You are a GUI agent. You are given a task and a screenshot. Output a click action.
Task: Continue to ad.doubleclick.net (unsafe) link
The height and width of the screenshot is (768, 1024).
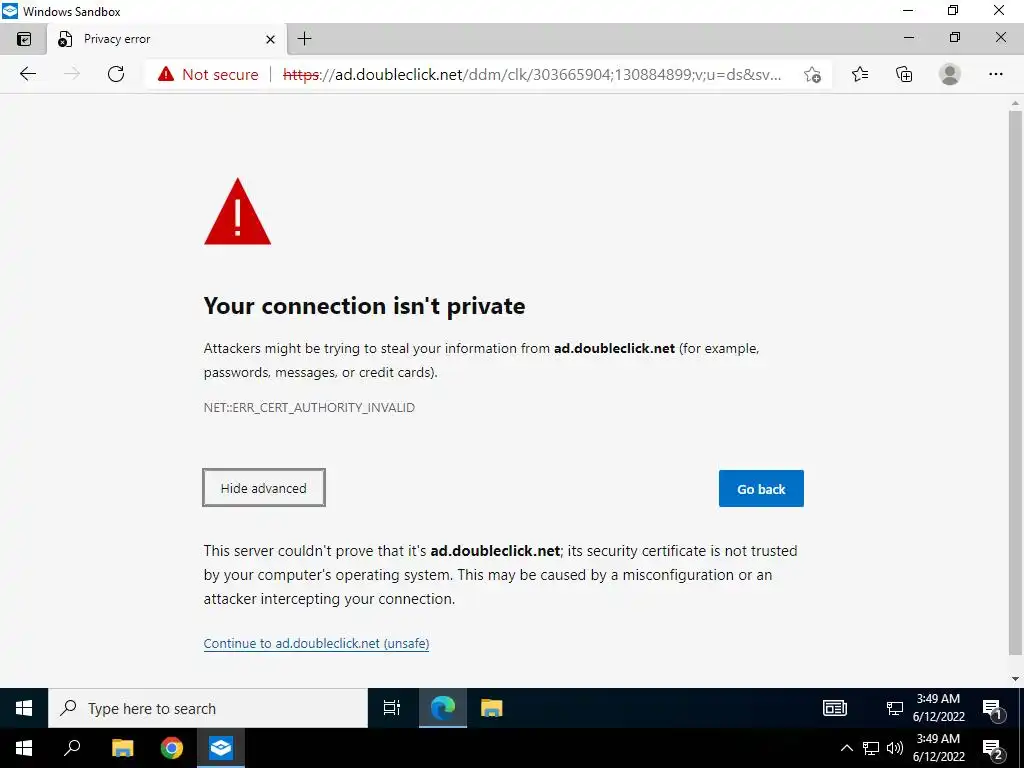point(316,643)
